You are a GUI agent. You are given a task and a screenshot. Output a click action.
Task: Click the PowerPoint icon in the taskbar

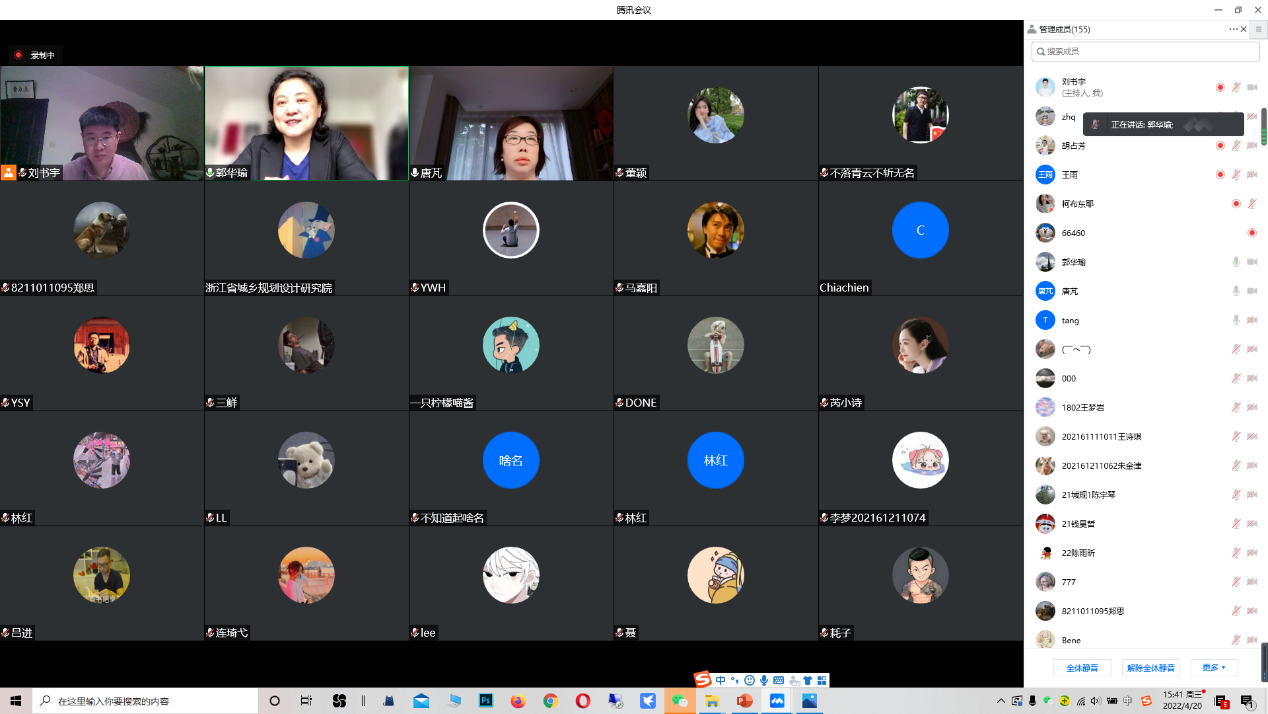(743, 701)
